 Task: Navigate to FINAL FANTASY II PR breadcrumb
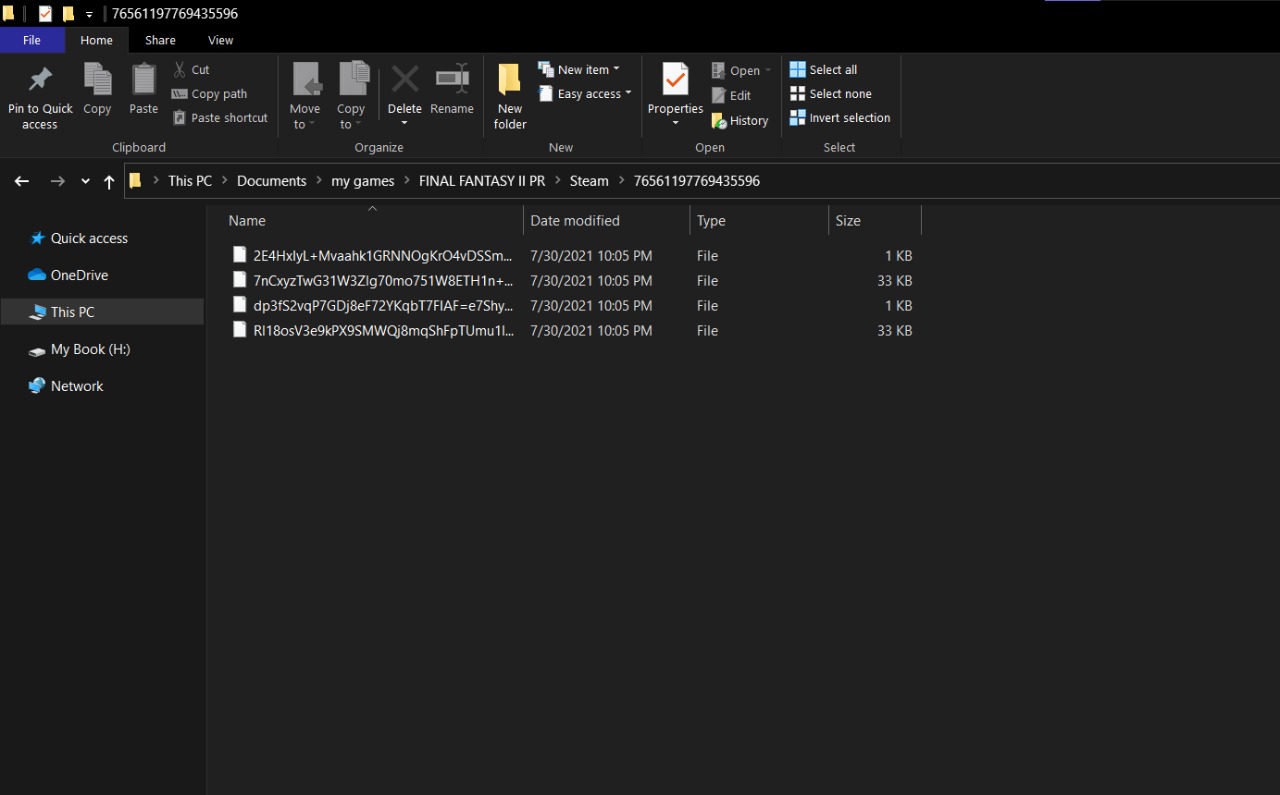click(x=482, y=181)
